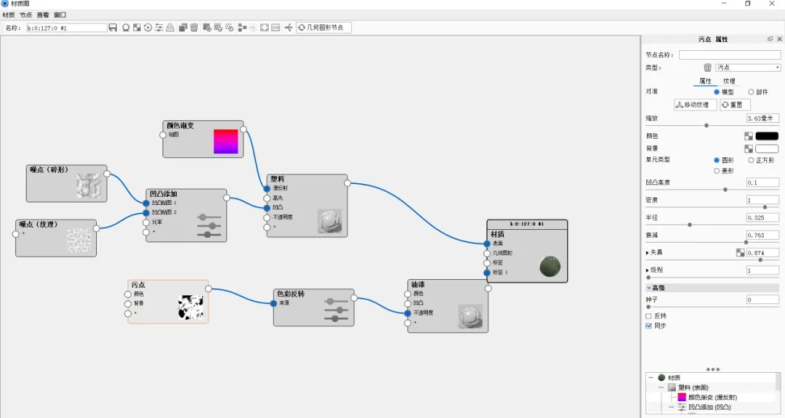Open the 节点 menu
The width and height of the screenshot is (785, 418).
(25, 16)
